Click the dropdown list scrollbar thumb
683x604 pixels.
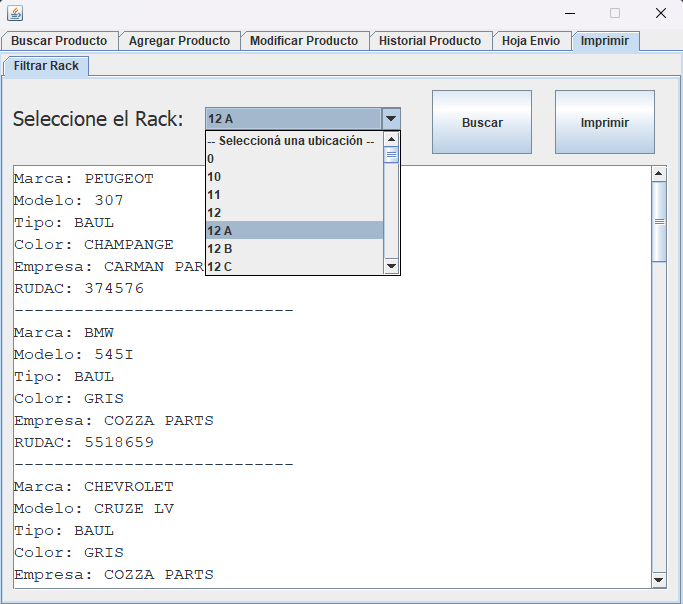[391, 155]
